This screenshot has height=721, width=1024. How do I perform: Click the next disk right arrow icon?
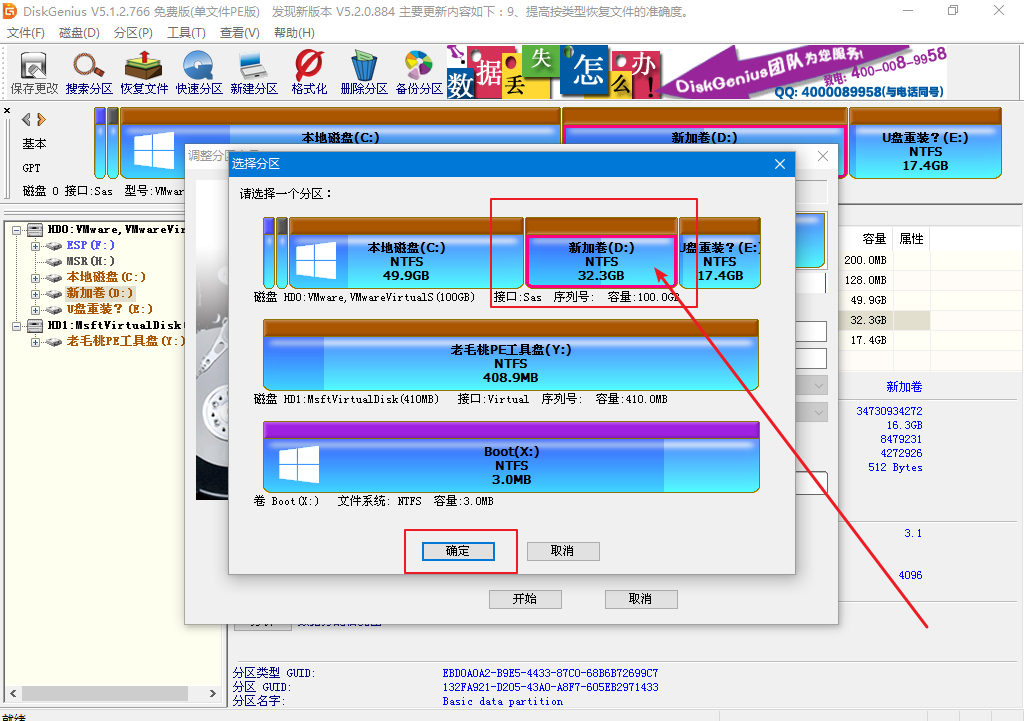[42, 120]
